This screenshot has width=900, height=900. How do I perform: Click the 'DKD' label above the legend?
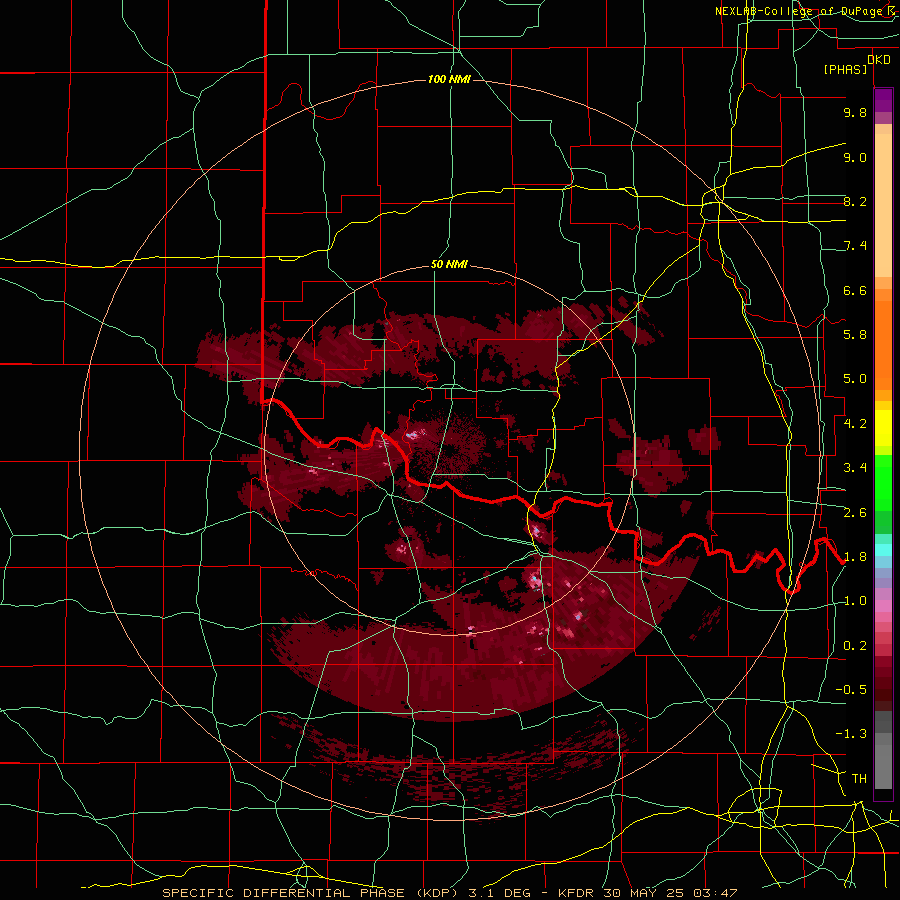pyautogui.click(x=879, y=60)
